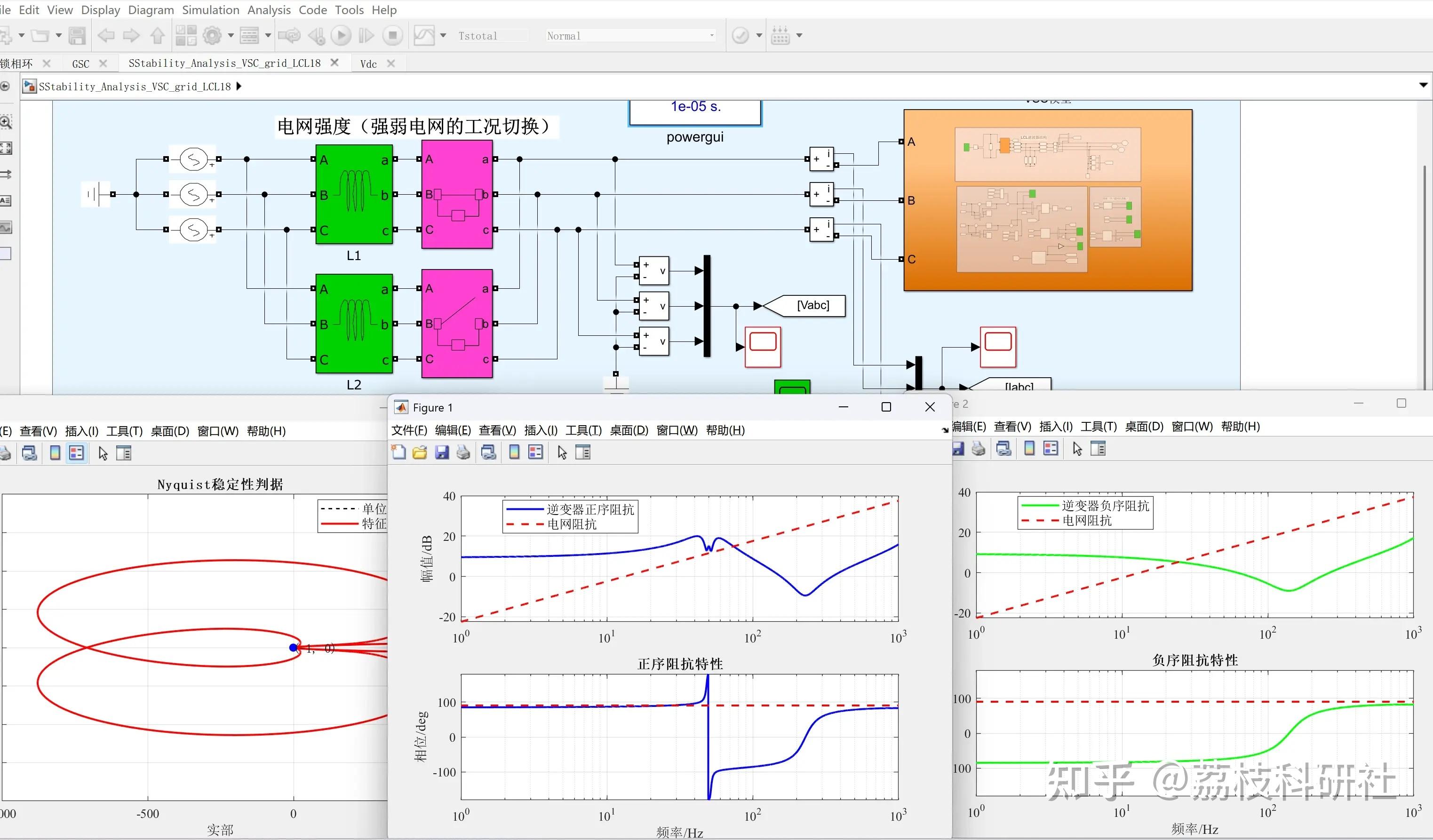Open the 插入(I) menu in Figure 1
Viewport: 1433px width, 840px height.
(x=541, y=430)
